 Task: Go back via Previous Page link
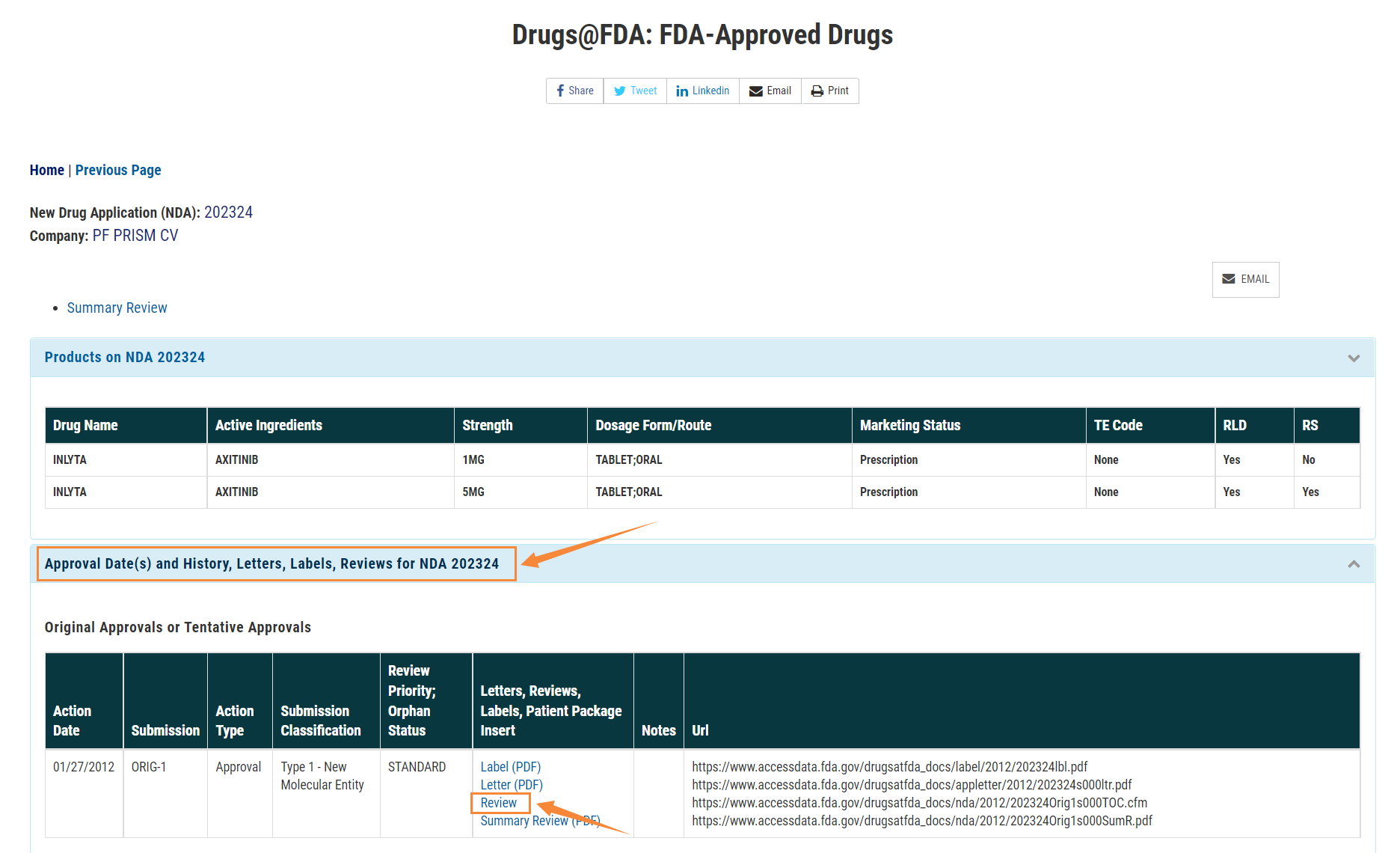(118, 171)
